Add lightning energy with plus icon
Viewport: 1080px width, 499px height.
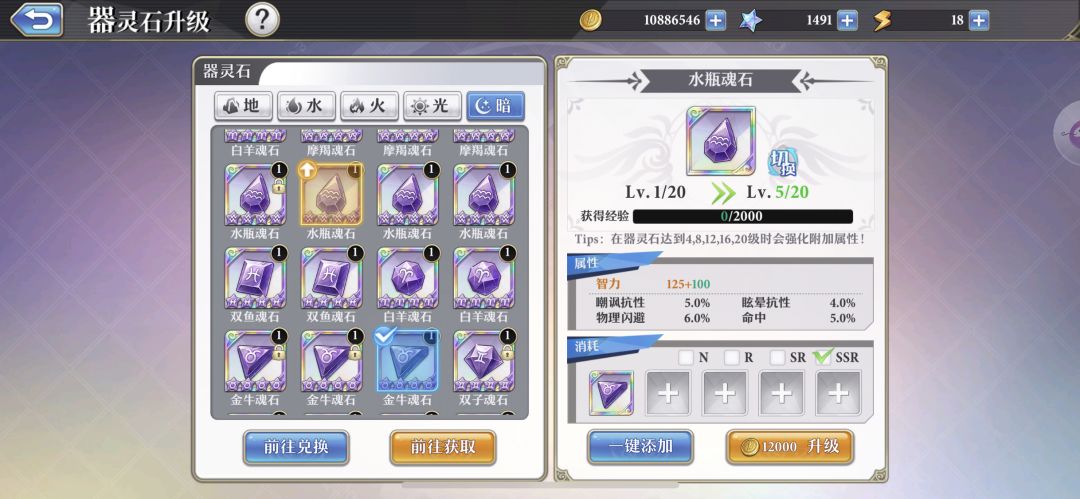[x=978, y=21]
